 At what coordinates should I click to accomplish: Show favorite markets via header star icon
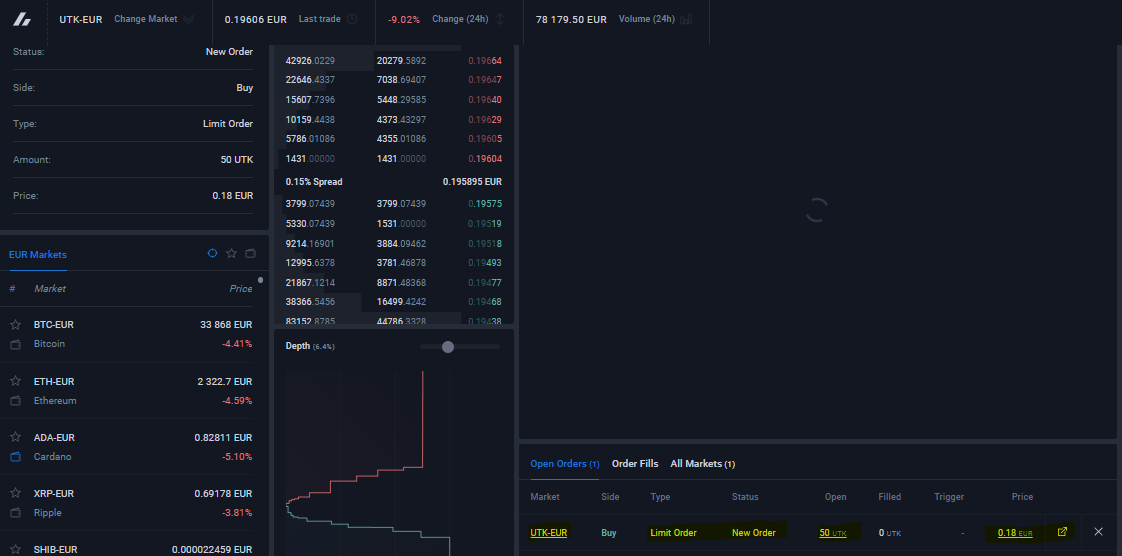click(231, 253)
